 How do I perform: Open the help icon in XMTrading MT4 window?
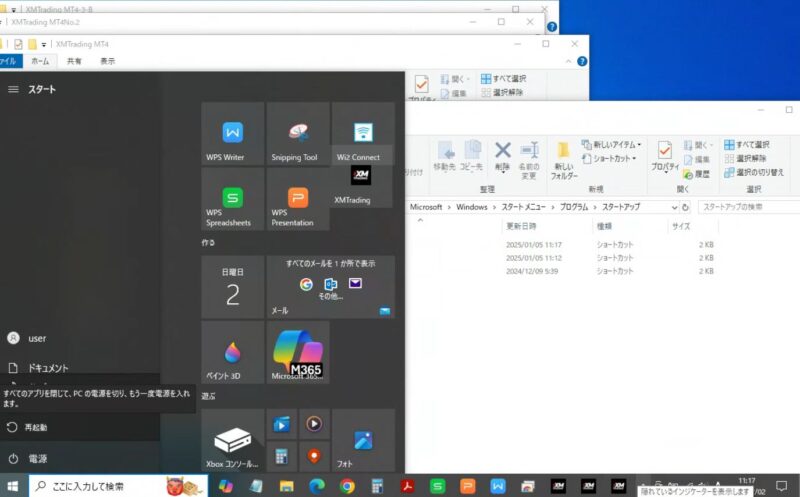(x=582, y=61)
